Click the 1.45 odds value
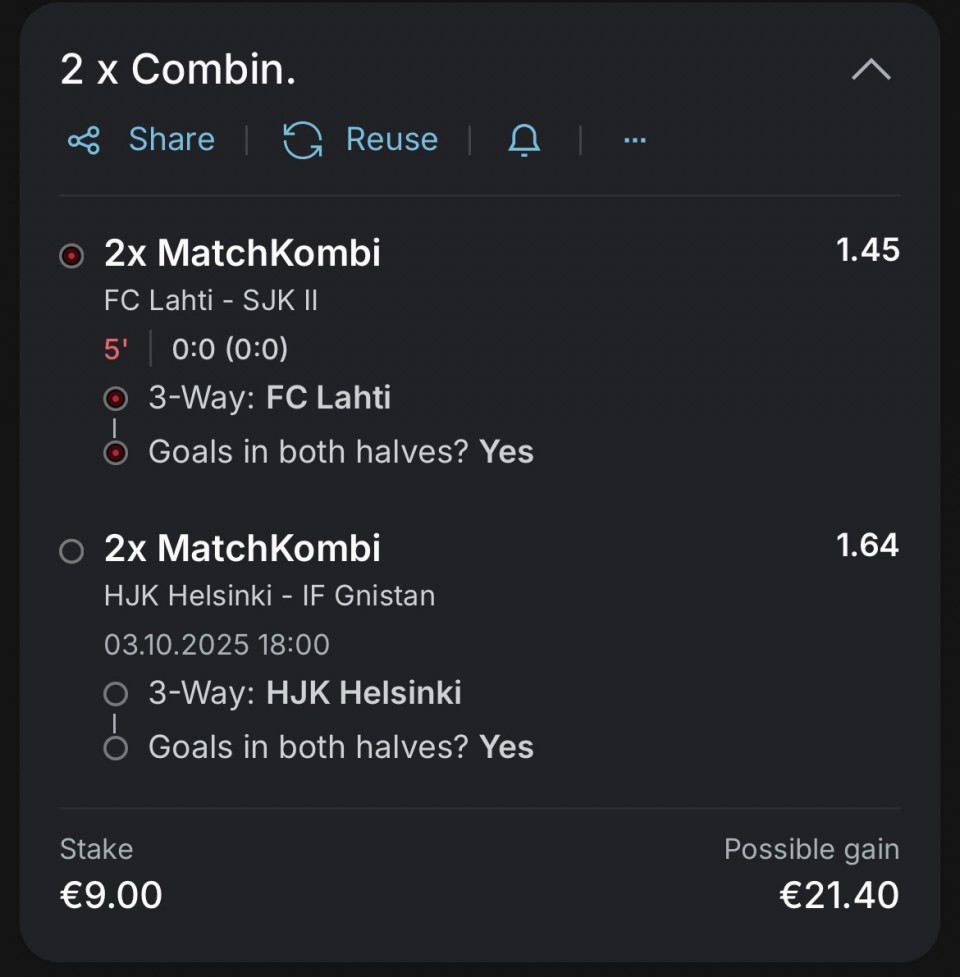Image resolution: width=960 pixels, height=977 pixels. pyautogui.click(x=867, y=250)
